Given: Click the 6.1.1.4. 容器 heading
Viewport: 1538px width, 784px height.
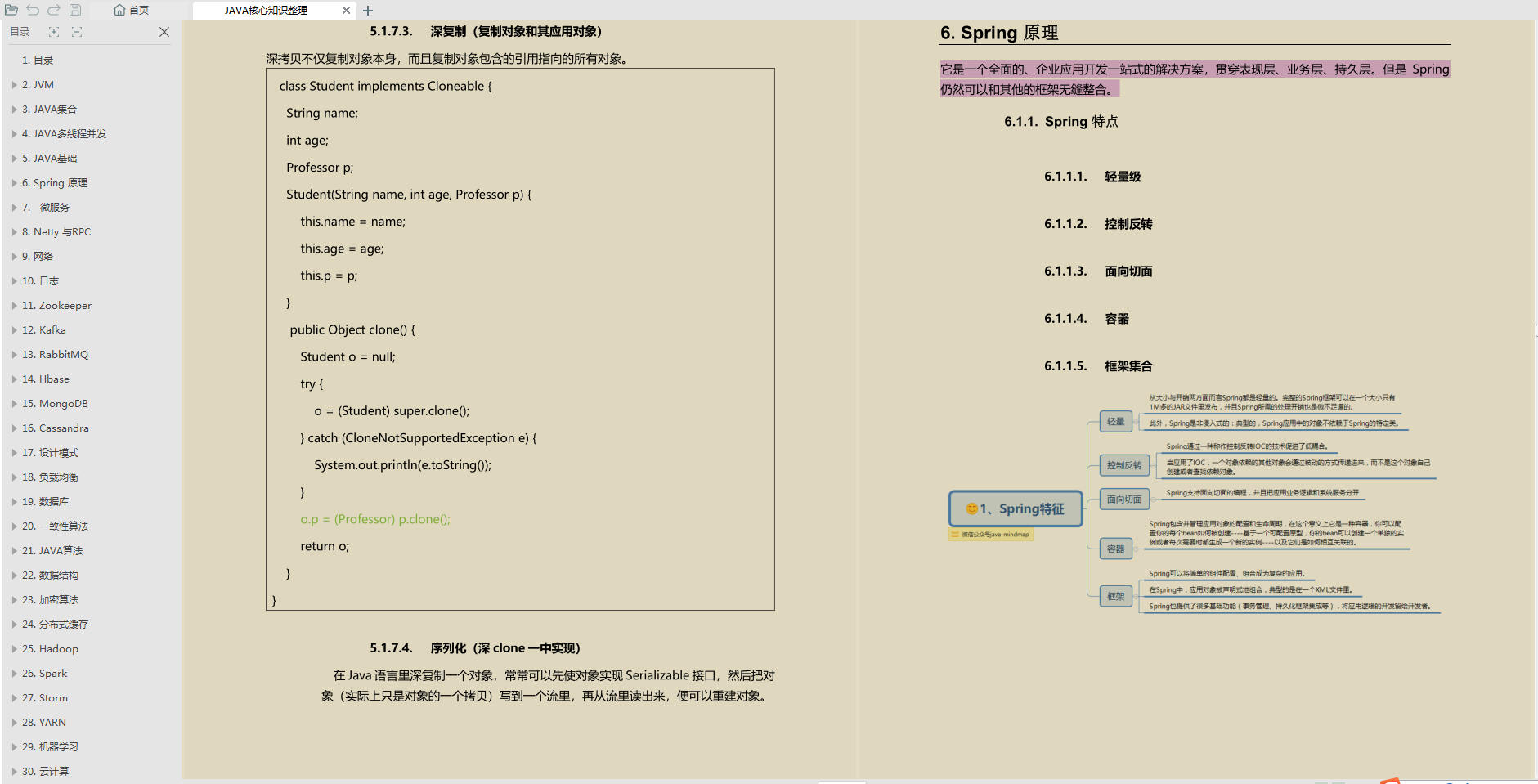Looking at the screenshot, I should [1087, 319].
